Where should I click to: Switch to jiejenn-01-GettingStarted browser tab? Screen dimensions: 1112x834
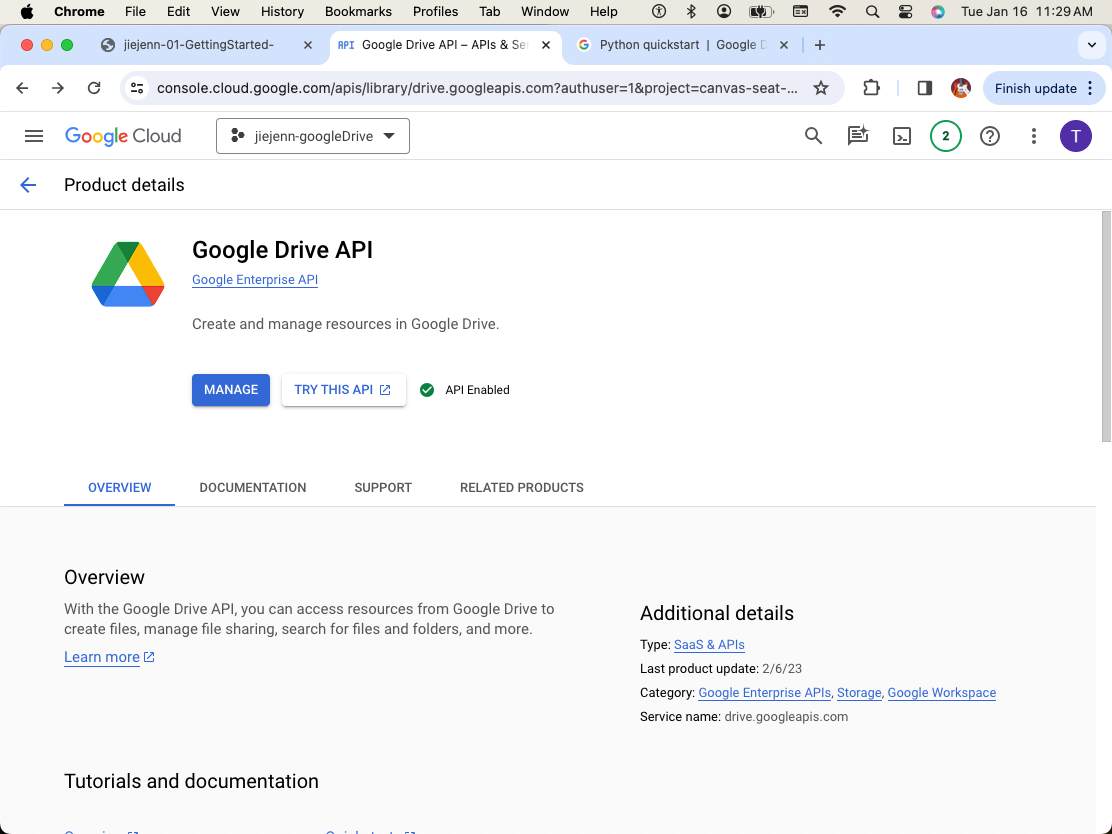206,45
